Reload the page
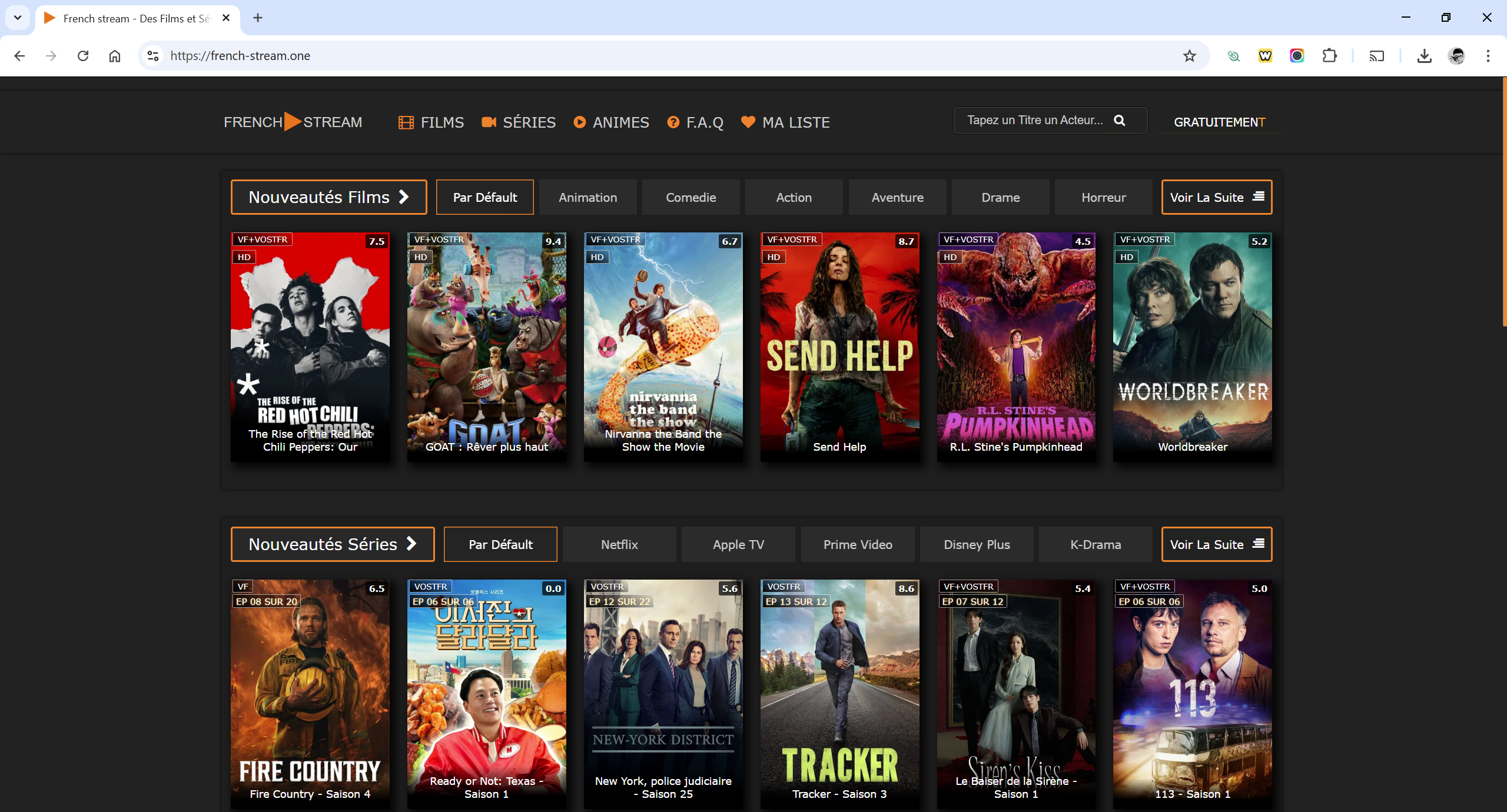 83,56
